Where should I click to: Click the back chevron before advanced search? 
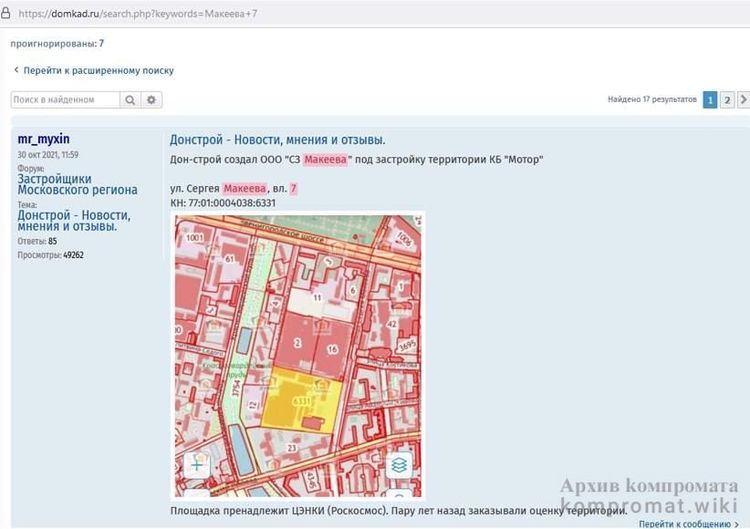(16, 70)
